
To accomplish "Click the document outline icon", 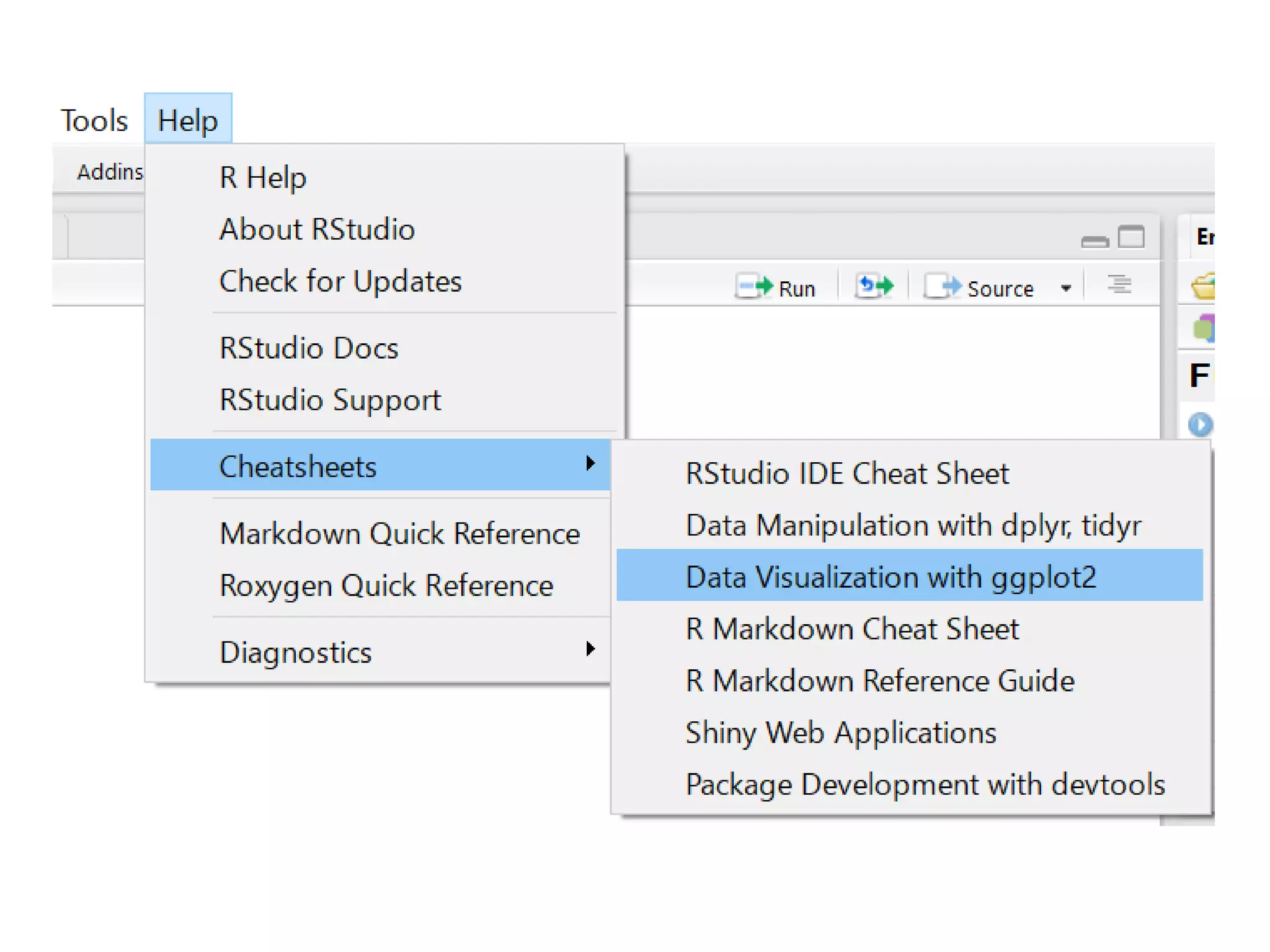I will click(x=1119, y=285).
